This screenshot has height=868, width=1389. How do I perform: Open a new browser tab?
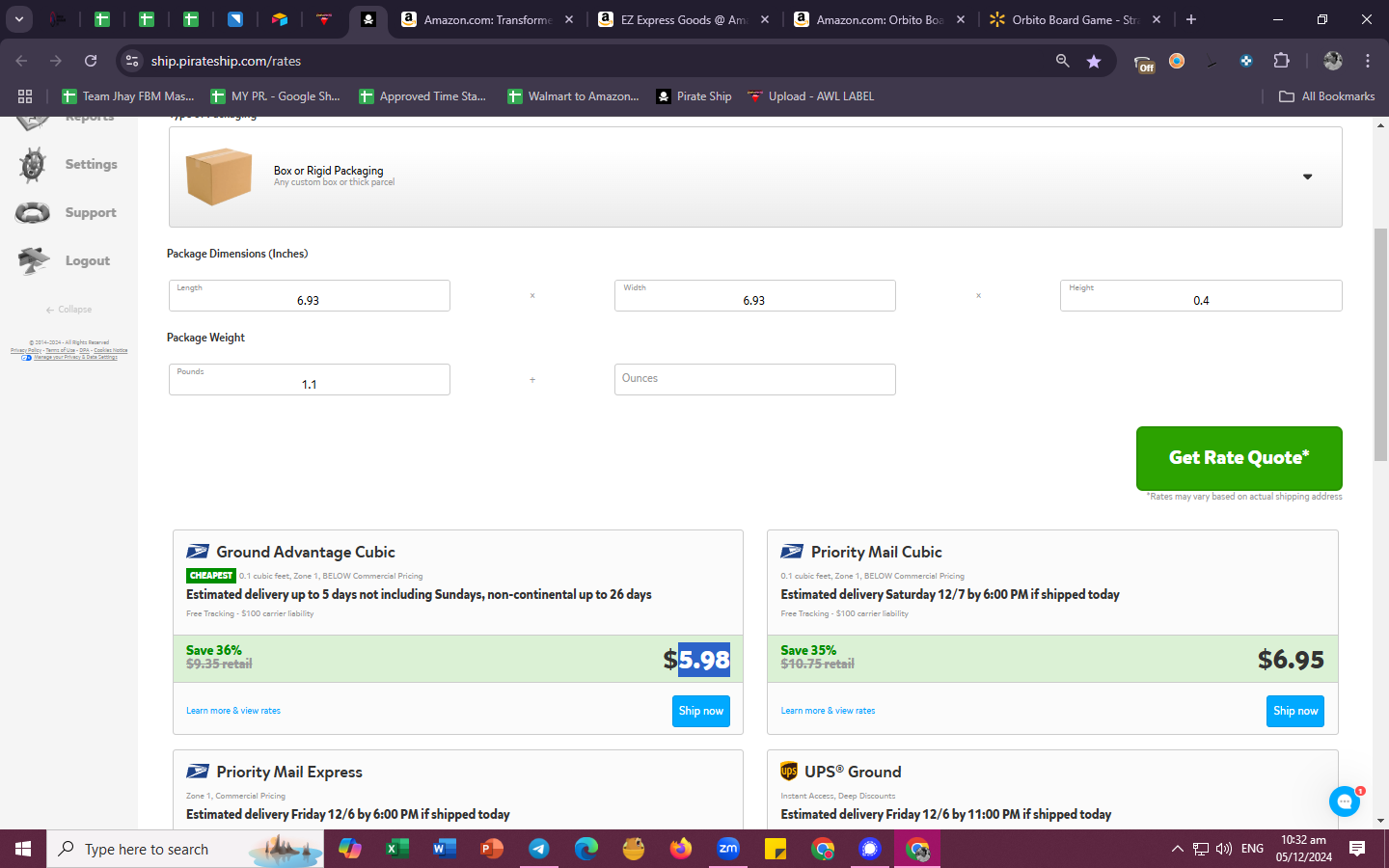1191,19
